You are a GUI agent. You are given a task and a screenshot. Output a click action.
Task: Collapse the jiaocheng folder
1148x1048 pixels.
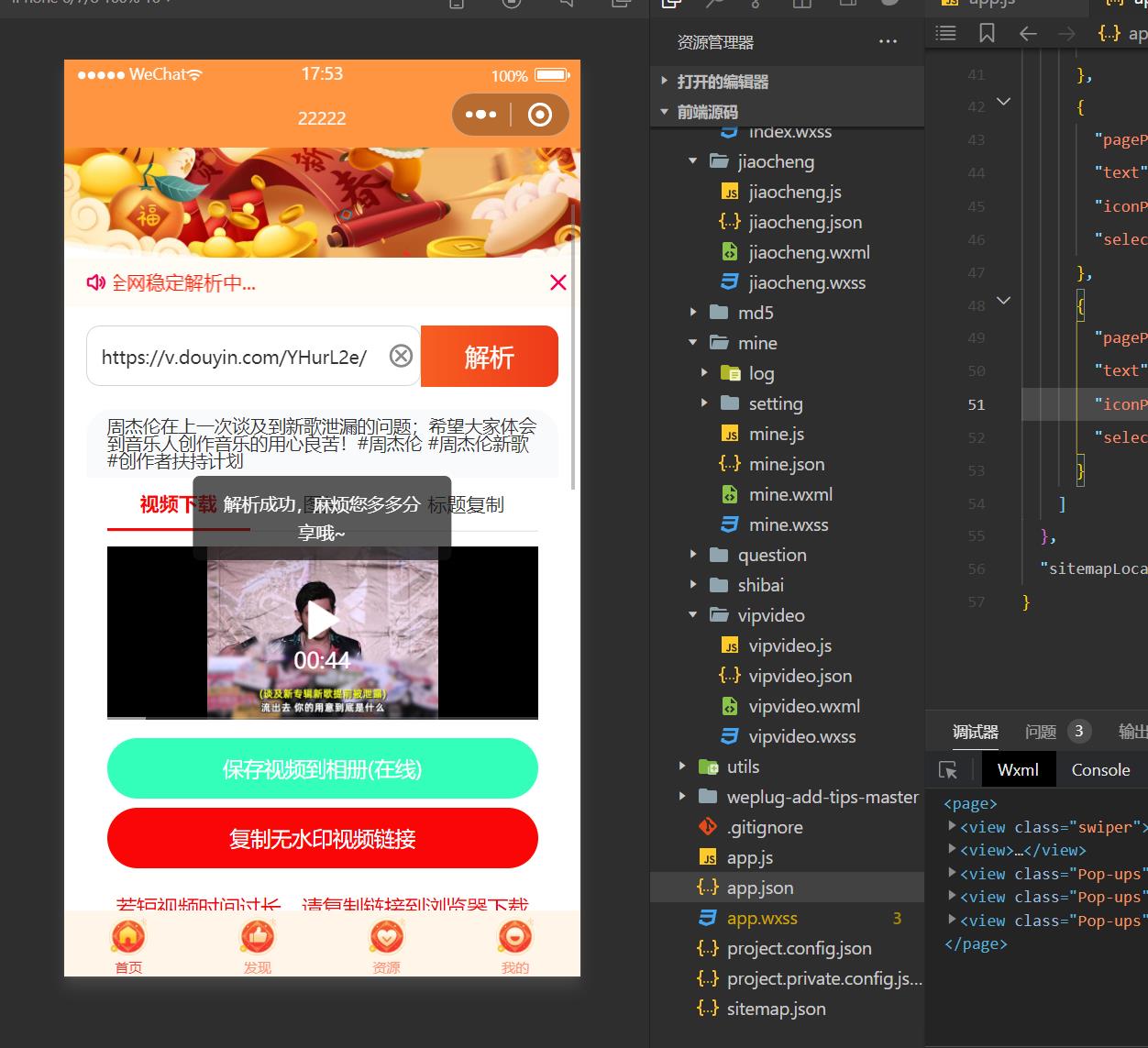pos(693,161)
